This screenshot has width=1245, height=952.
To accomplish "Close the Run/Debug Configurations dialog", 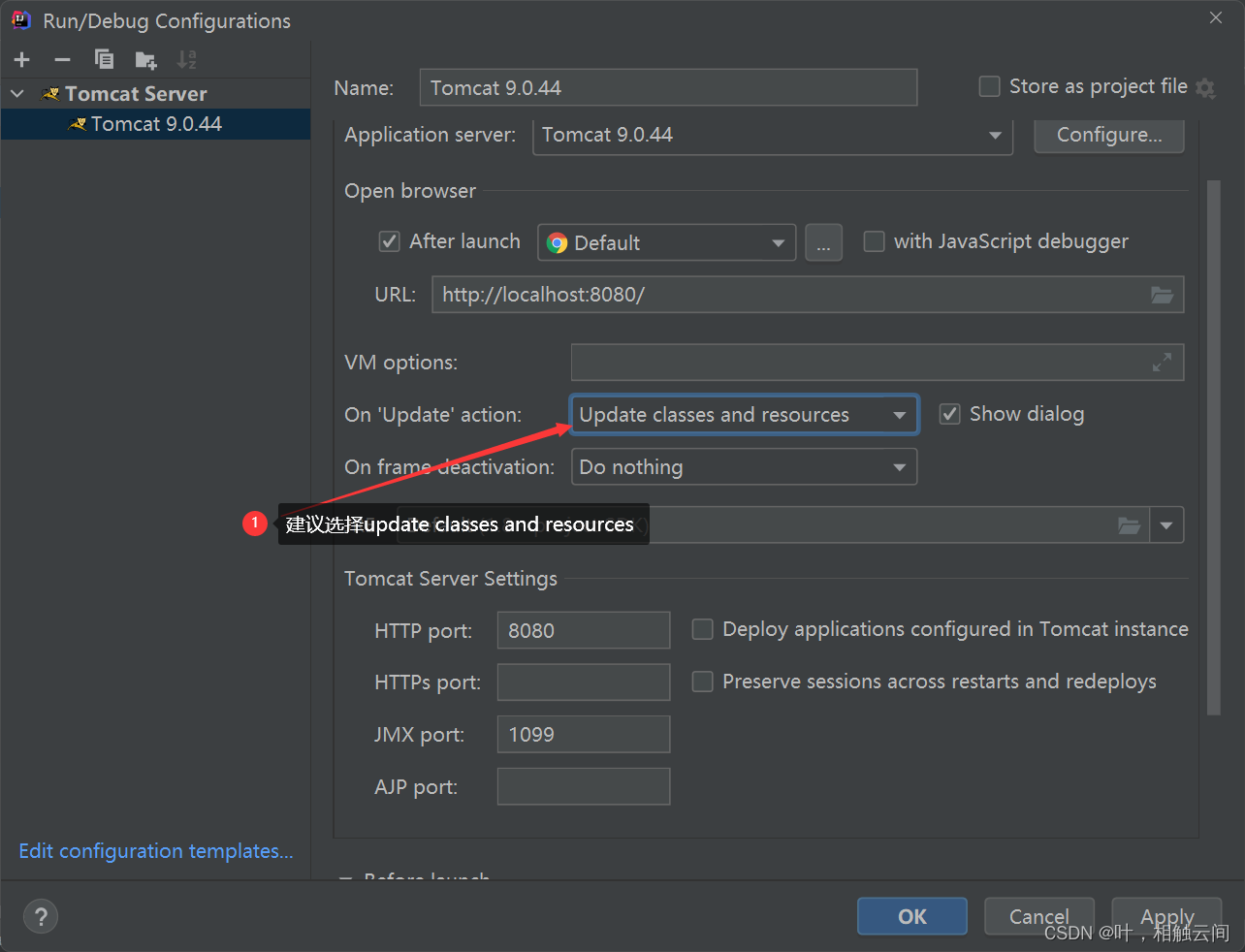I will tap(1216, 17).
